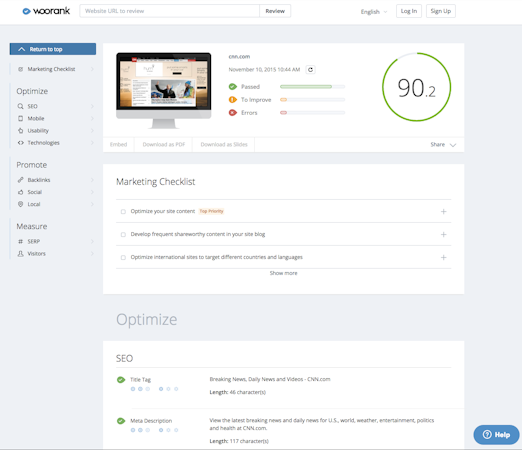
Task: Select the Embed tab
Action: click(118, 145)
